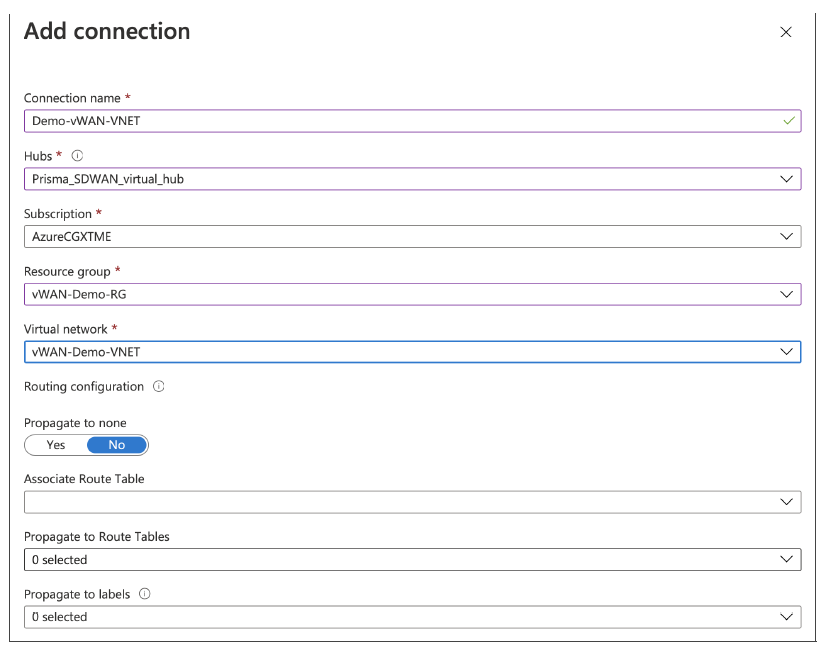Click the Hubs dropdown chevron arrow
The width and height of the screenshot is (823, 648).
point(787,179)
